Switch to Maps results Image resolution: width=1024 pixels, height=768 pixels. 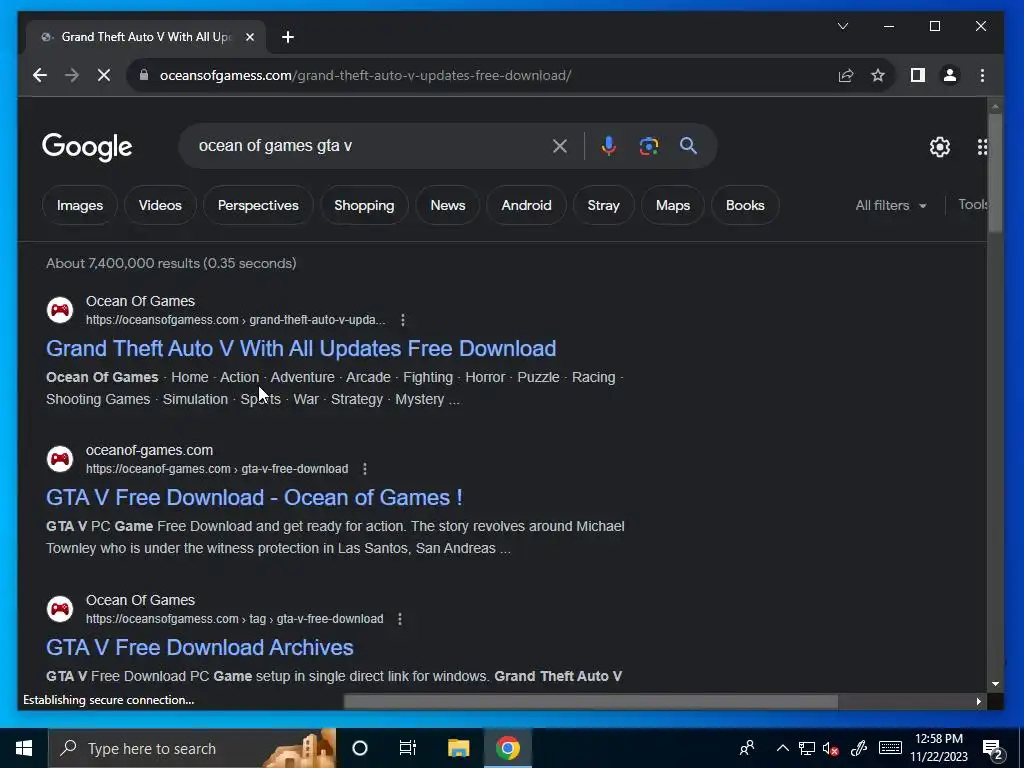click(x=673, y=205)
